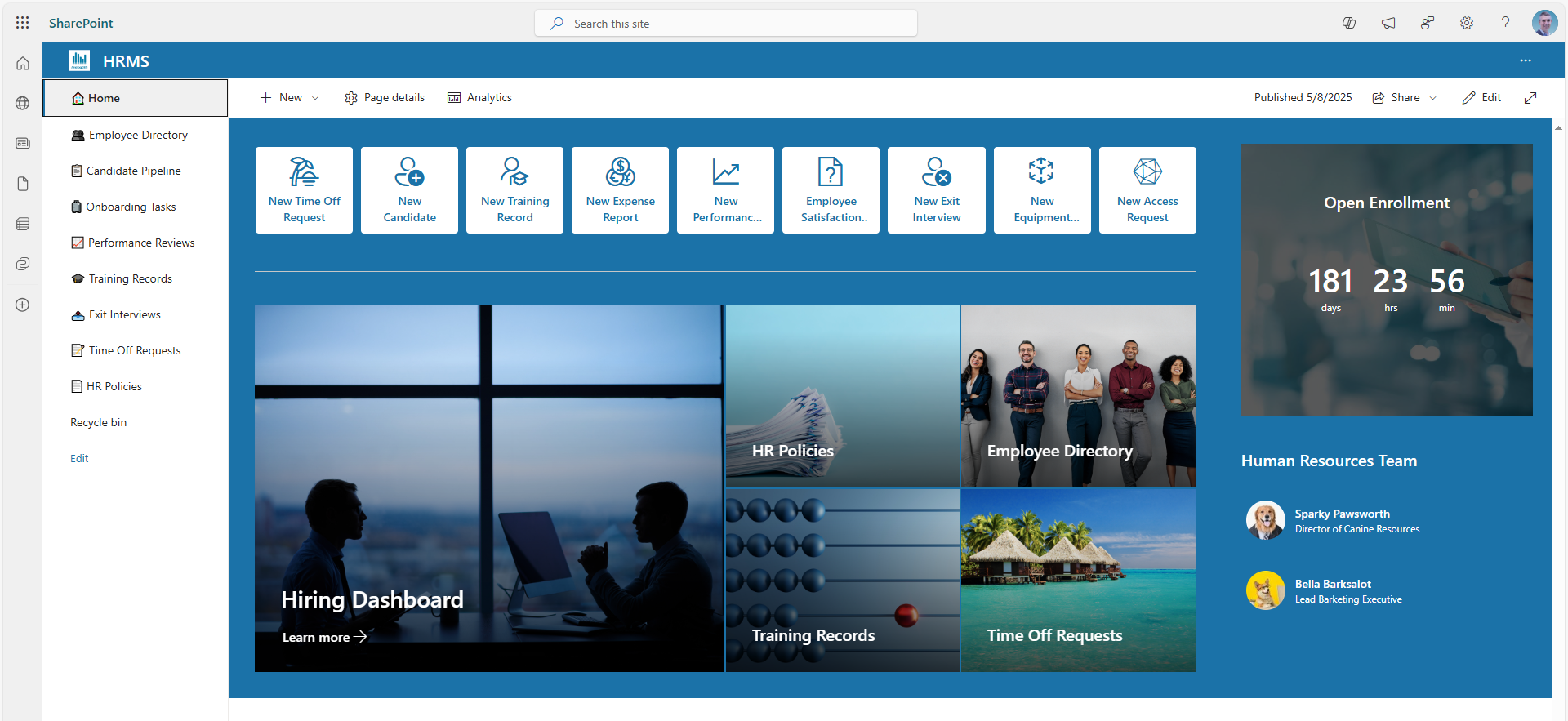This screenshot has width=1568, height=721.
Task: Open the Home icon in left app bar
Action: tap(23, 64)
